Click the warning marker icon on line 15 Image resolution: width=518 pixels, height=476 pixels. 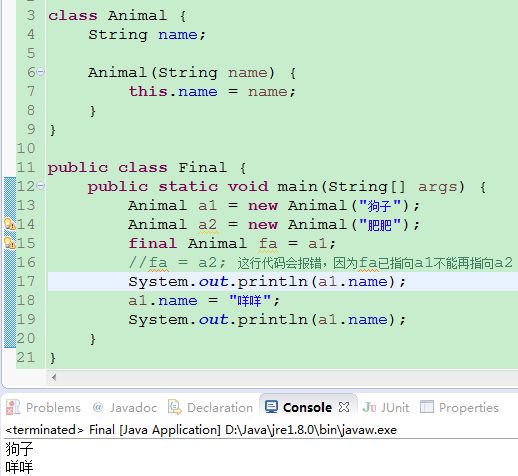point(10,243)
